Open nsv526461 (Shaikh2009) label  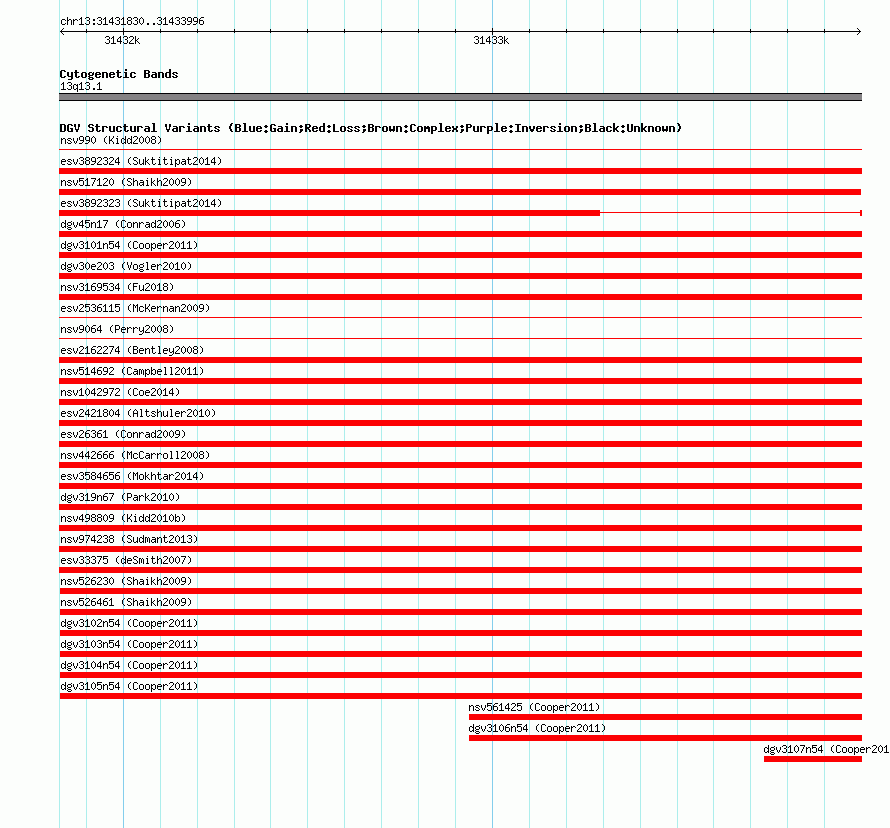[x=126, y=602]
